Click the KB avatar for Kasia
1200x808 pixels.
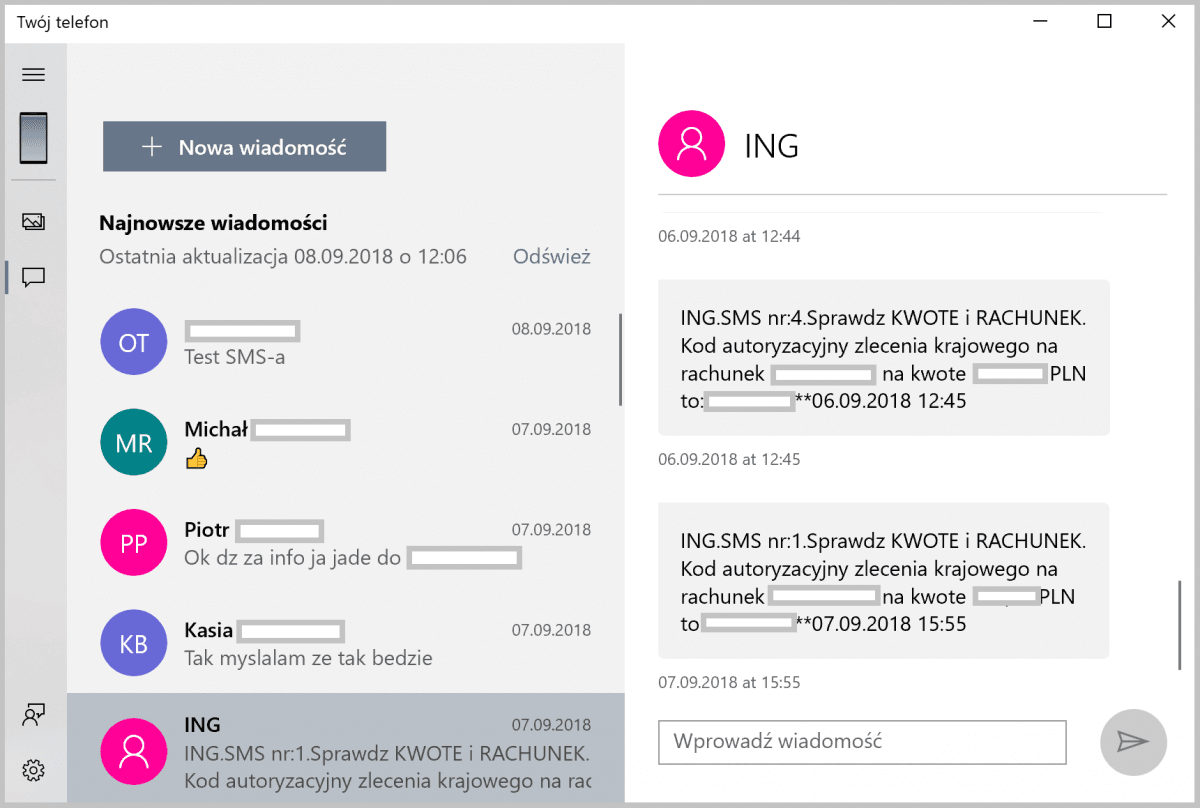click(x=134, y=643)
